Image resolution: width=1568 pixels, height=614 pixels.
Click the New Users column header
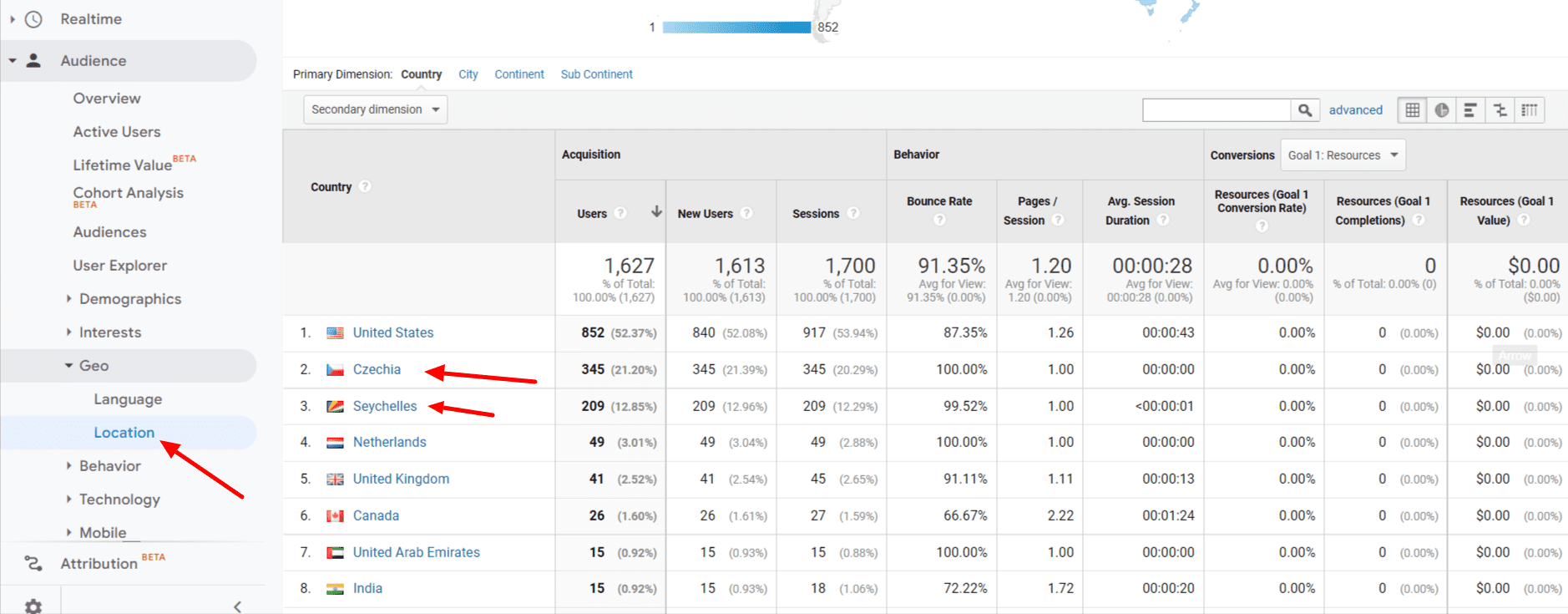706,214
